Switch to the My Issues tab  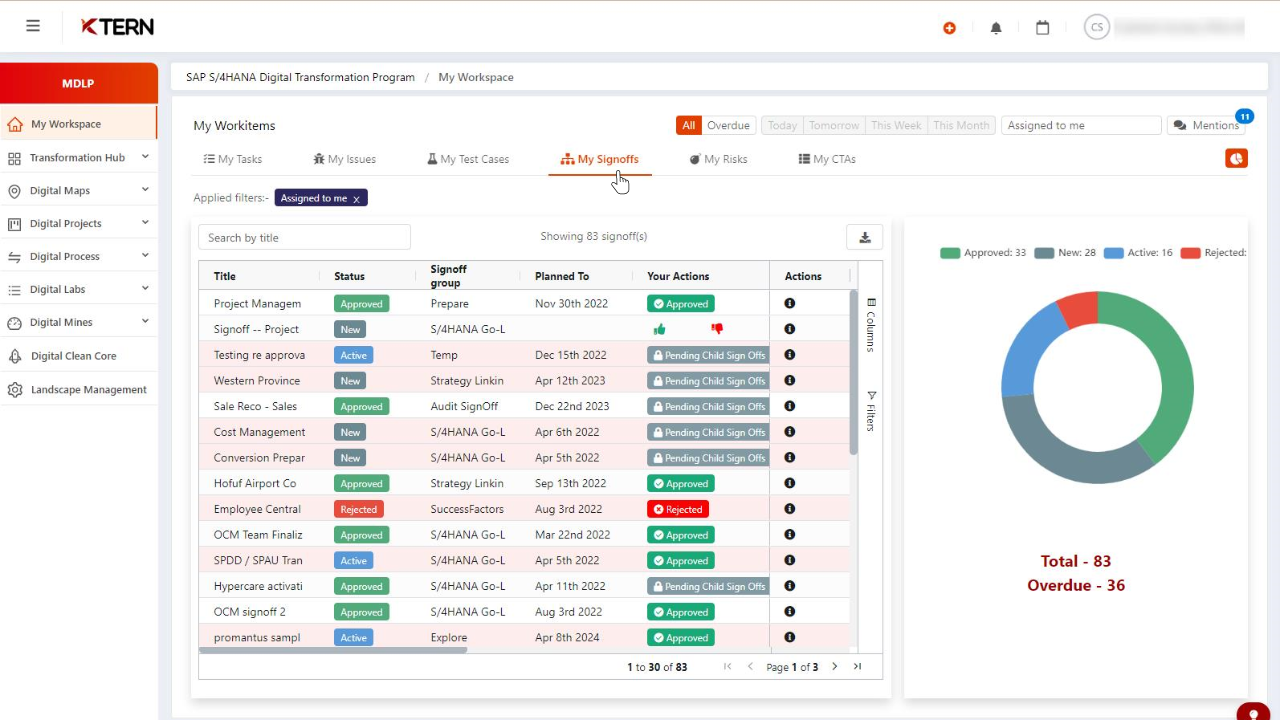(x=344, y=159)
